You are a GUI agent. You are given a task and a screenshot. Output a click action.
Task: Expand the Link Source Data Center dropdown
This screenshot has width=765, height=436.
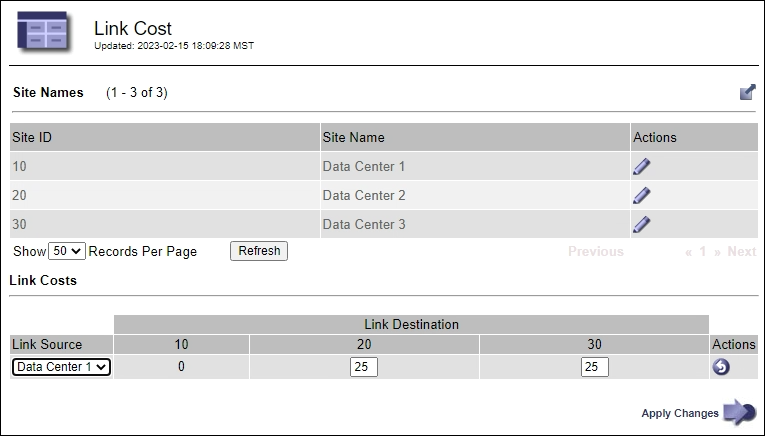[61, 367]
